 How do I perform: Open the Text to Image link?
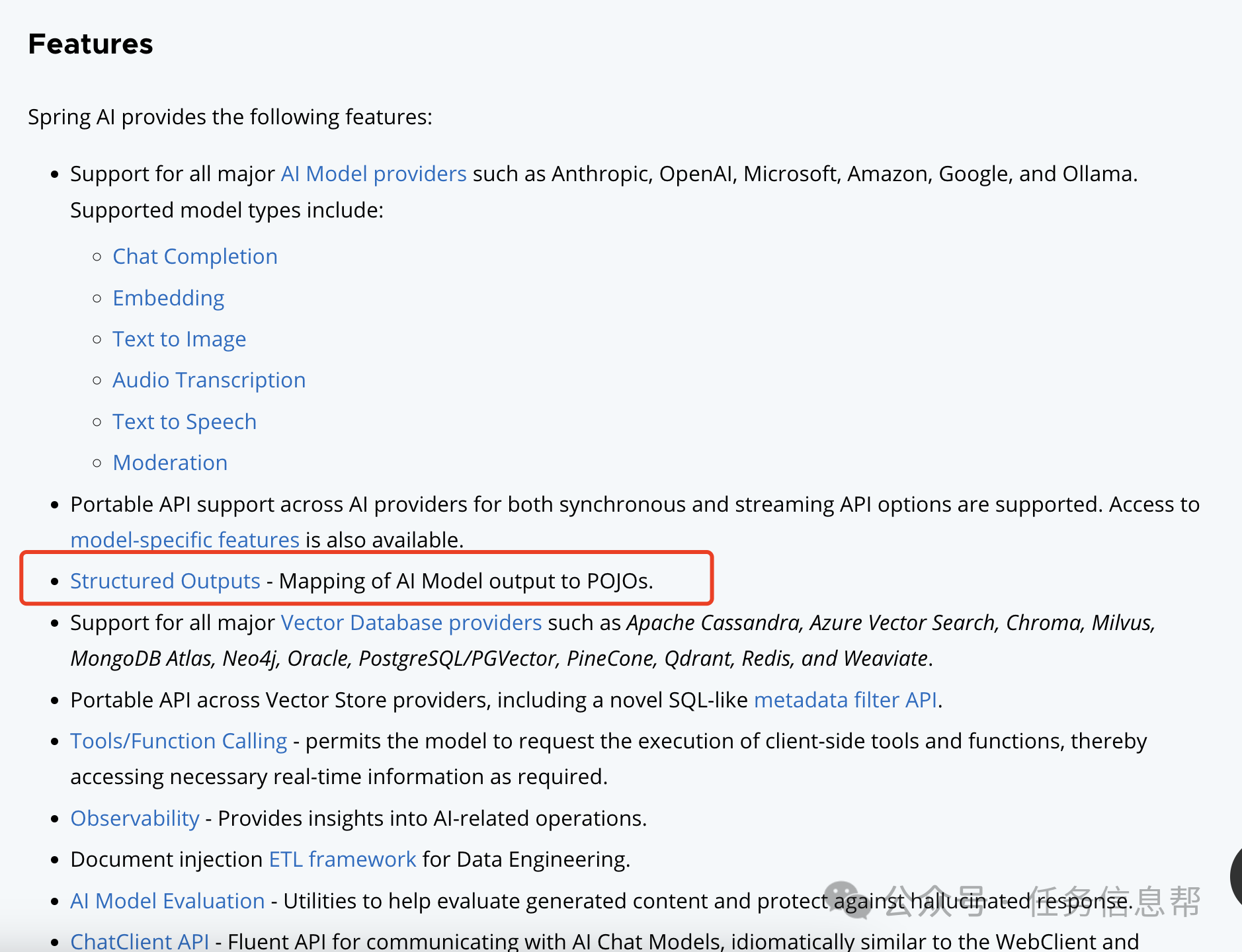tap(179, 339)
